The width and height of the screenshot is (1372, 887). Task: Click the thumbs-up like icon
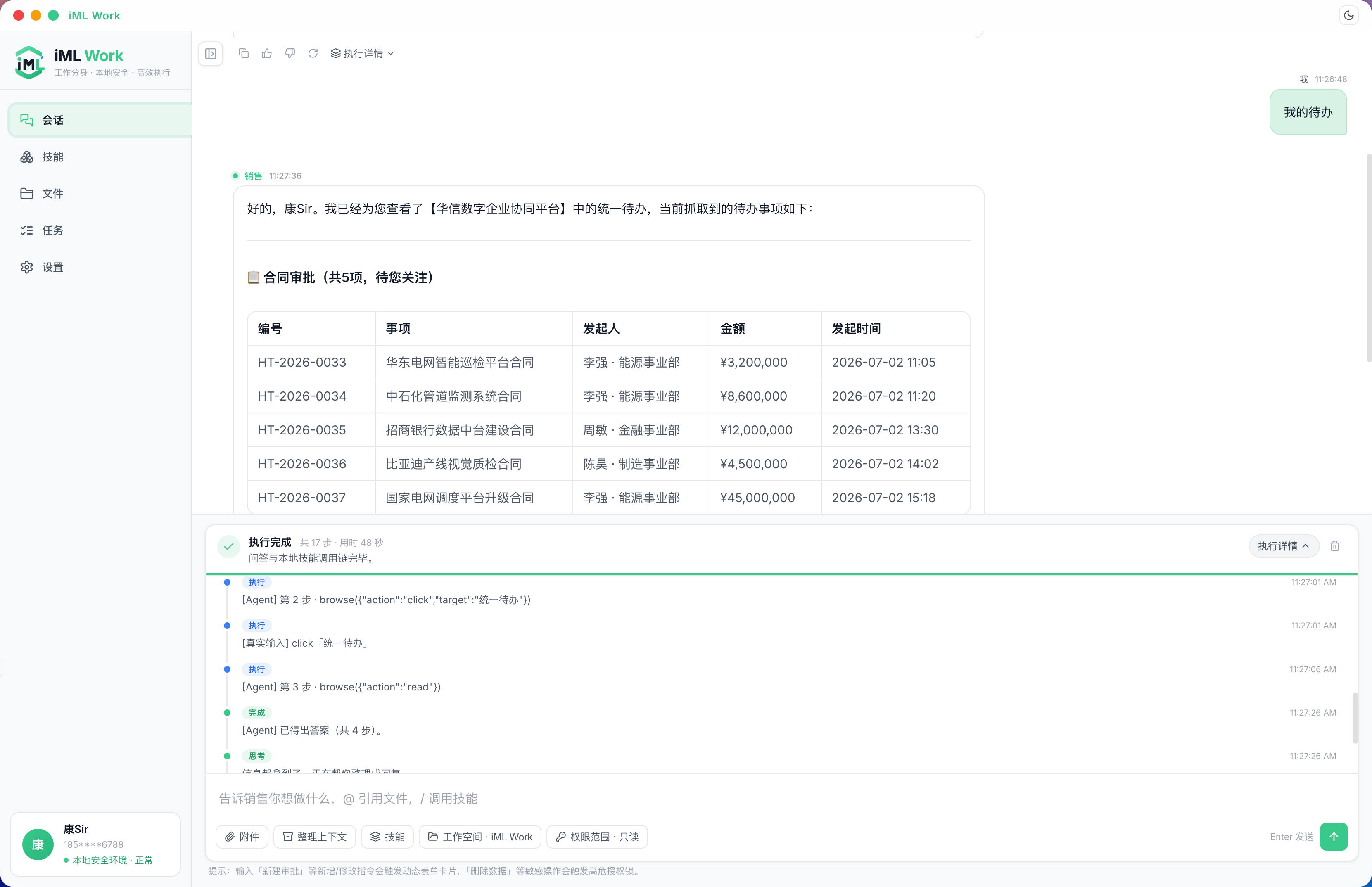pos(267,54)
